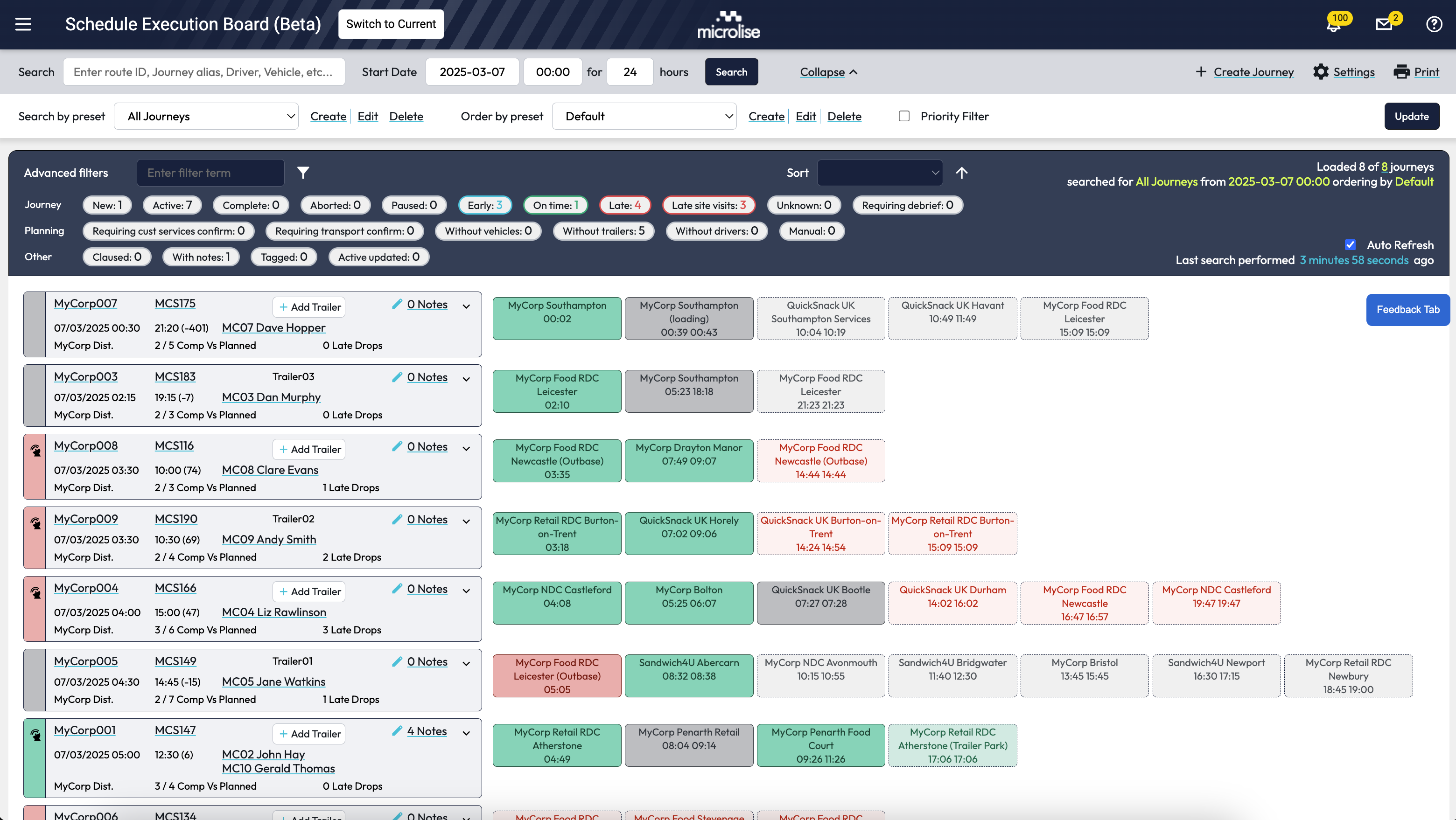Edit notes pencil for MyCorp007
The width and height of the screenshot is (1456, 820).
(397, 304)
